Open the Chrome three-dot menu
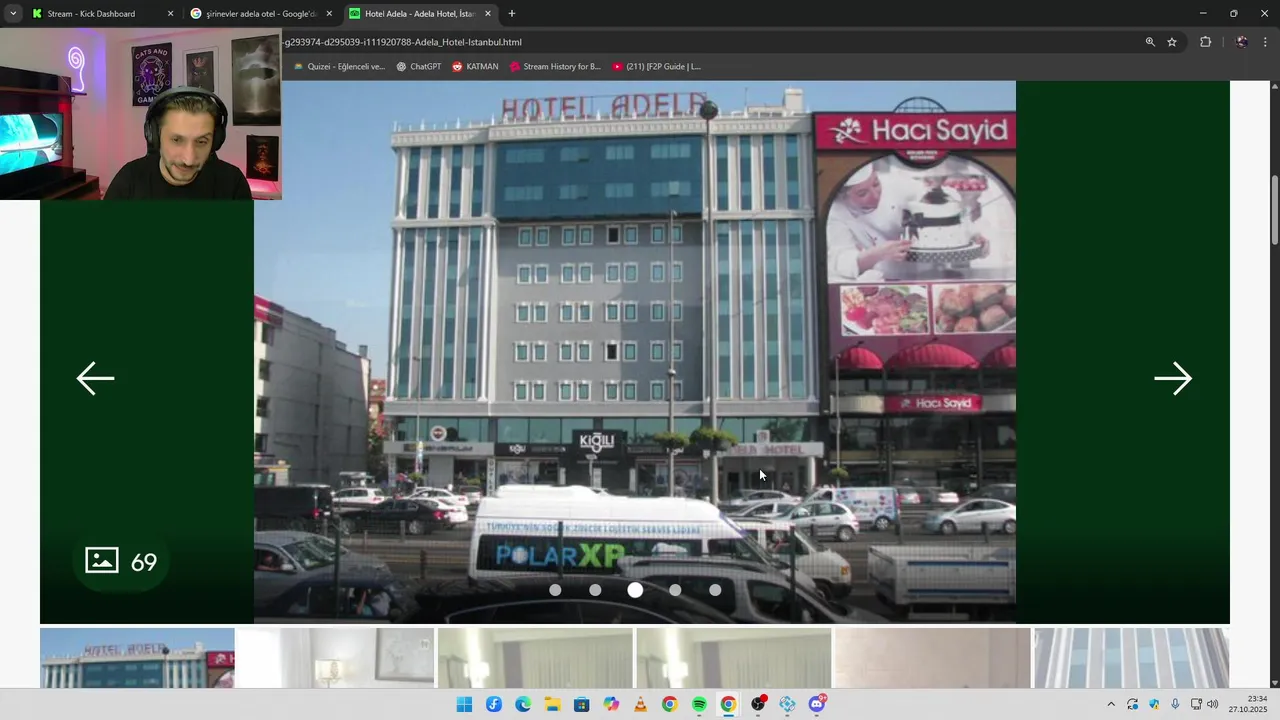This screenshot has width=1280, height=720. (1265, 42)
